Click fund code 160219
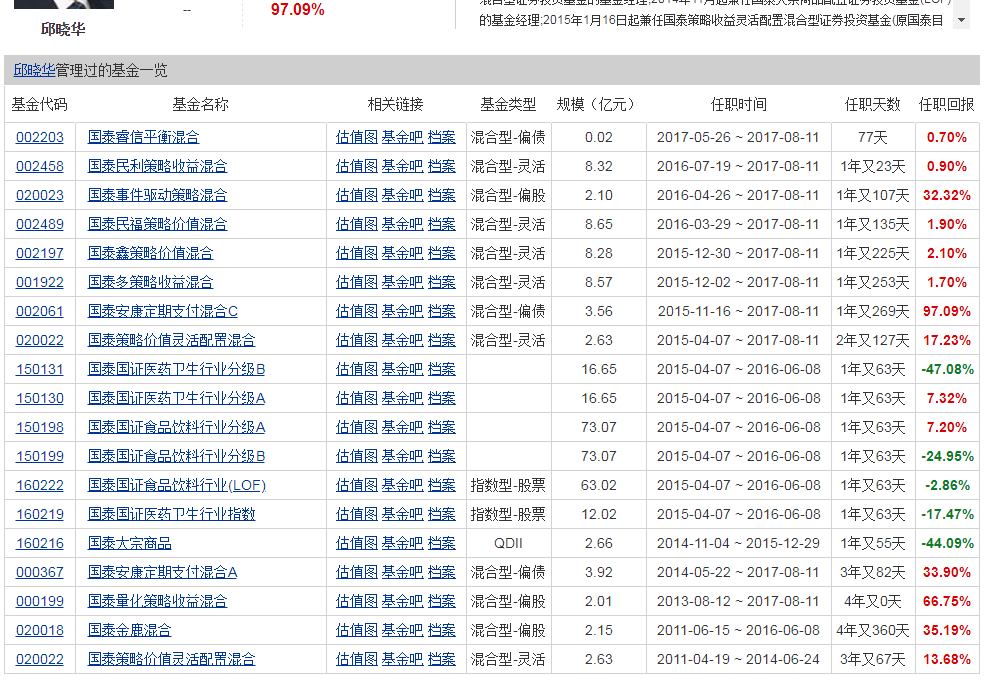The height and width of the screenshot is (688, 984). click(40, 514)
